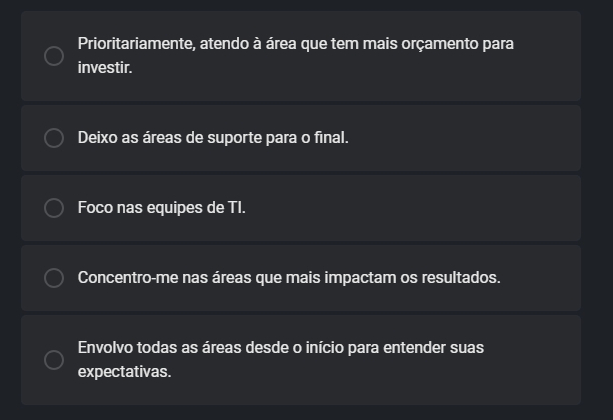This screenshot has height=420, width=613.
Task: Click the word 'expectativas.' in last option
Action: pyautogui.click(x=125, y=372)
